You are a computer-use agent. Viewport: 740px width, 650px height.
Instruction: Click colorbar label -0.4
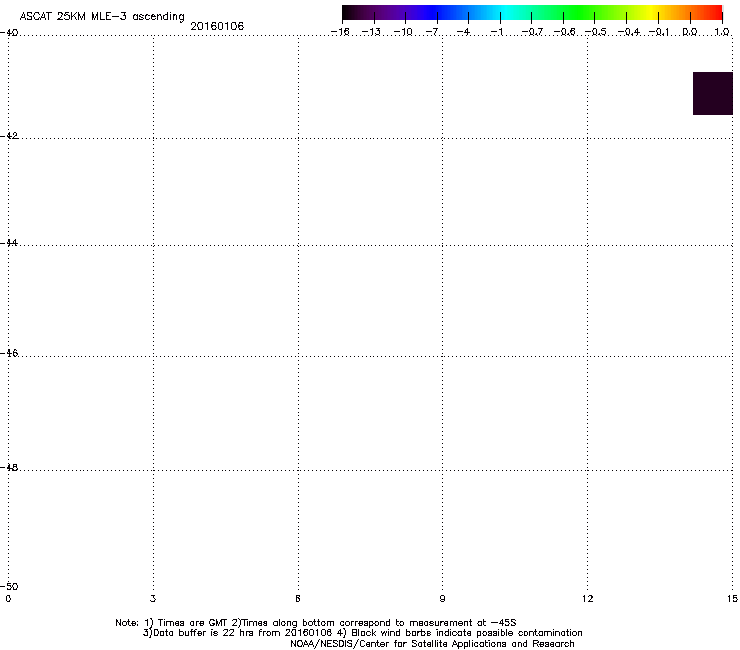click(629, 32)
